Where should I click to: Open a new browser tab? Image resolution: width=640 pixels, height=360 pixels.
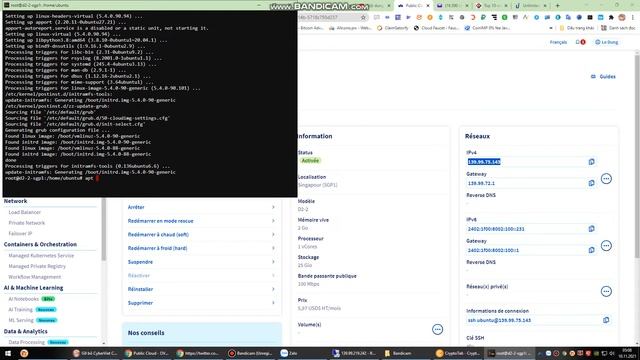(x=558, y=6)
